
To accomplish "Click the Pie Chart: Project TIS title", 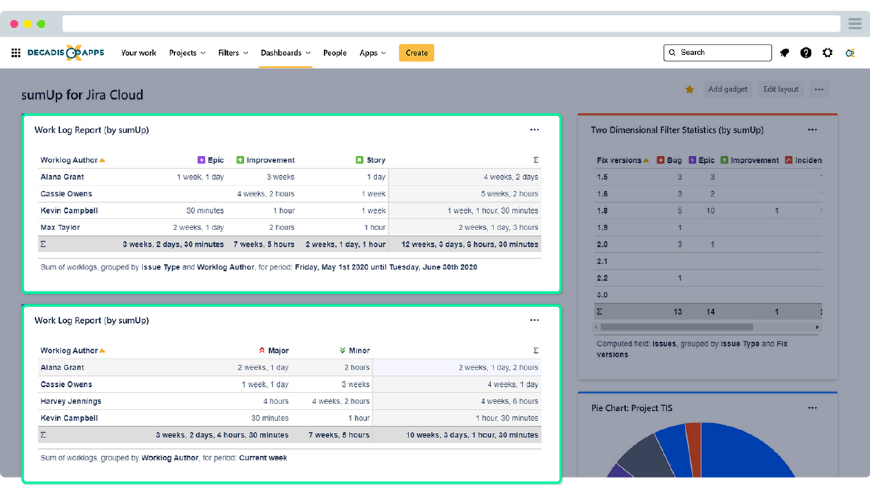I will 631,408.
